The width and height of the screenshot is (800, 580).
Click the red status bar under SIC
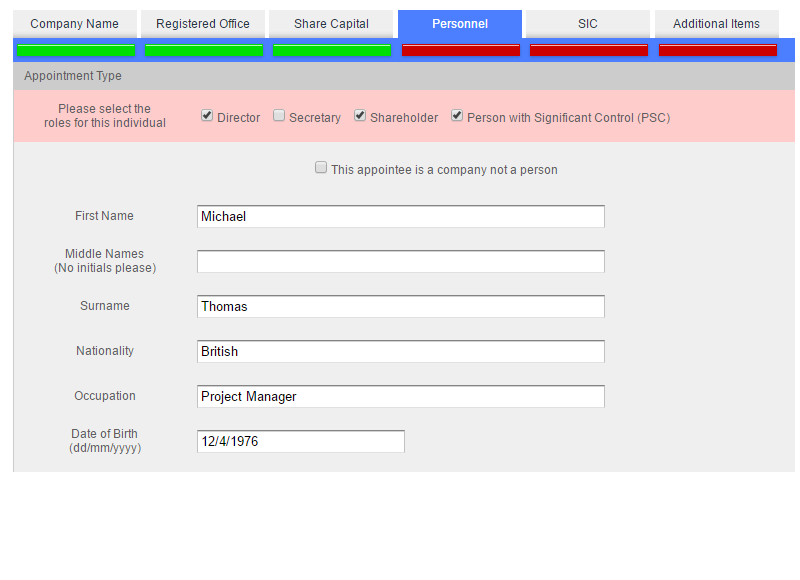click(588, 50)
